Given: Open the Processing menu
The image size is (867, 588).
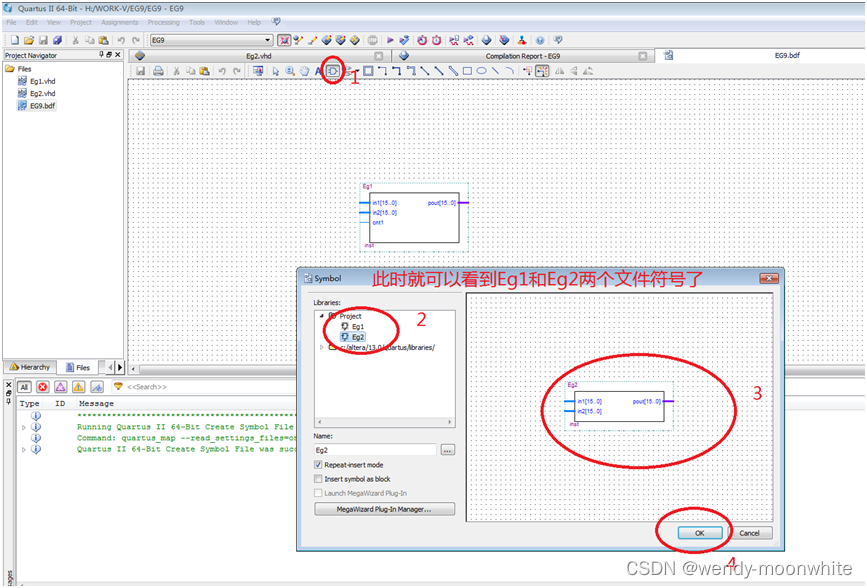Looking at the screenshot, I should [163, 22].
